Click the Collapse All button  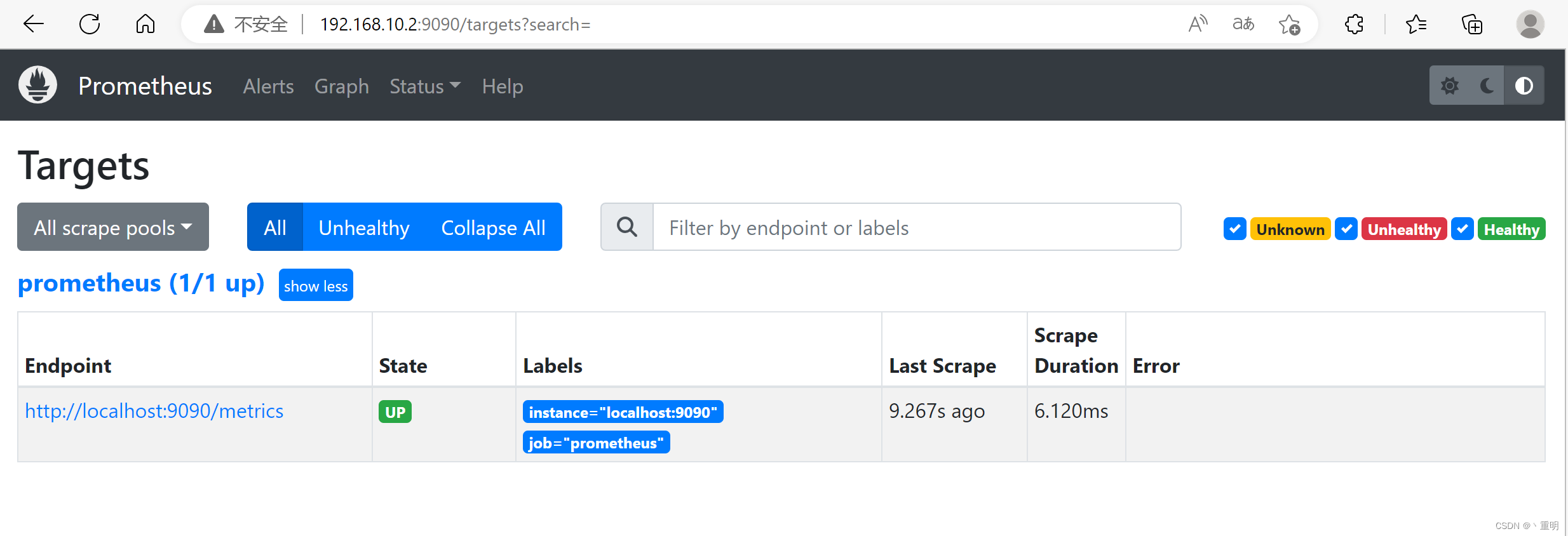(x=494, y=227)
